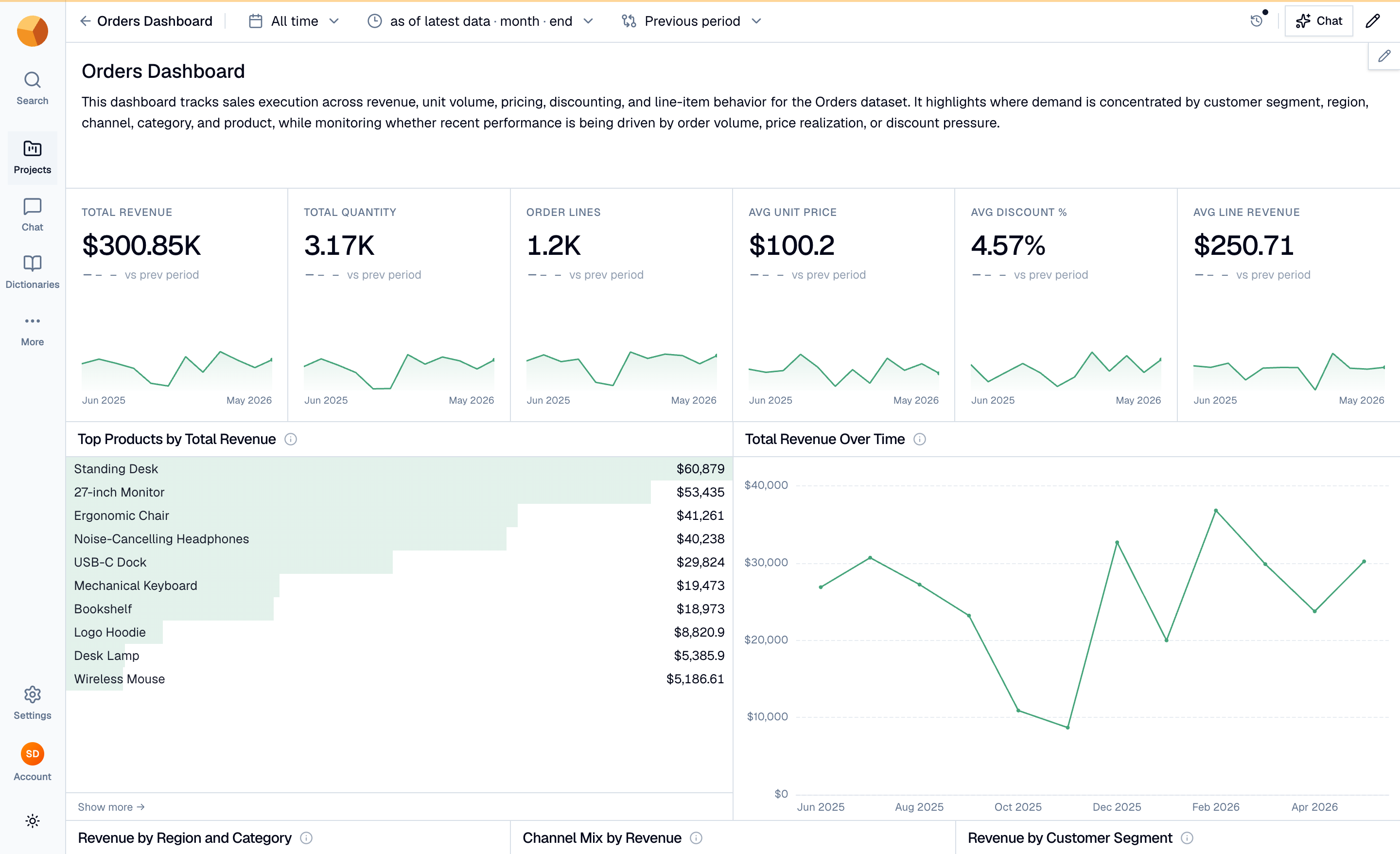Select the Mechanical Keyboard row

[x=399, y=585]
